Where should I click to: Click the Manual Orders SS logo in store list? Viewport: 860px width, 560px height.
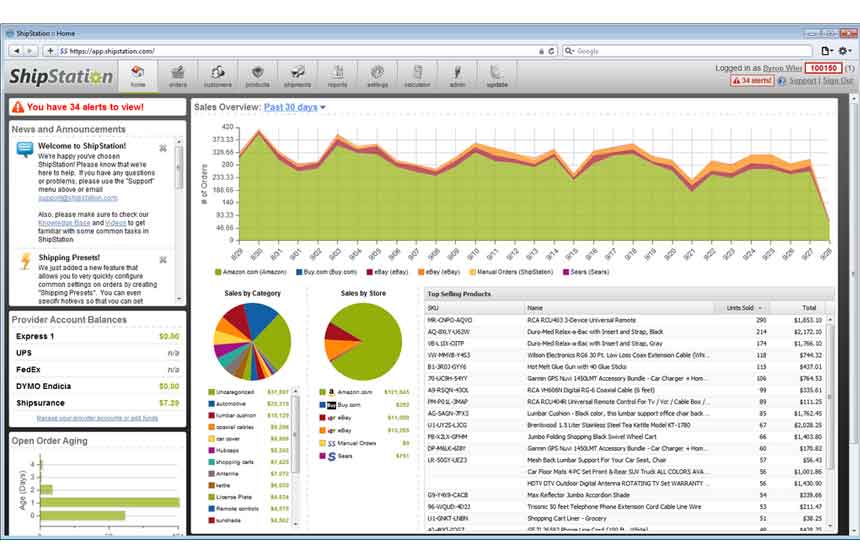[x=331, y=443]
